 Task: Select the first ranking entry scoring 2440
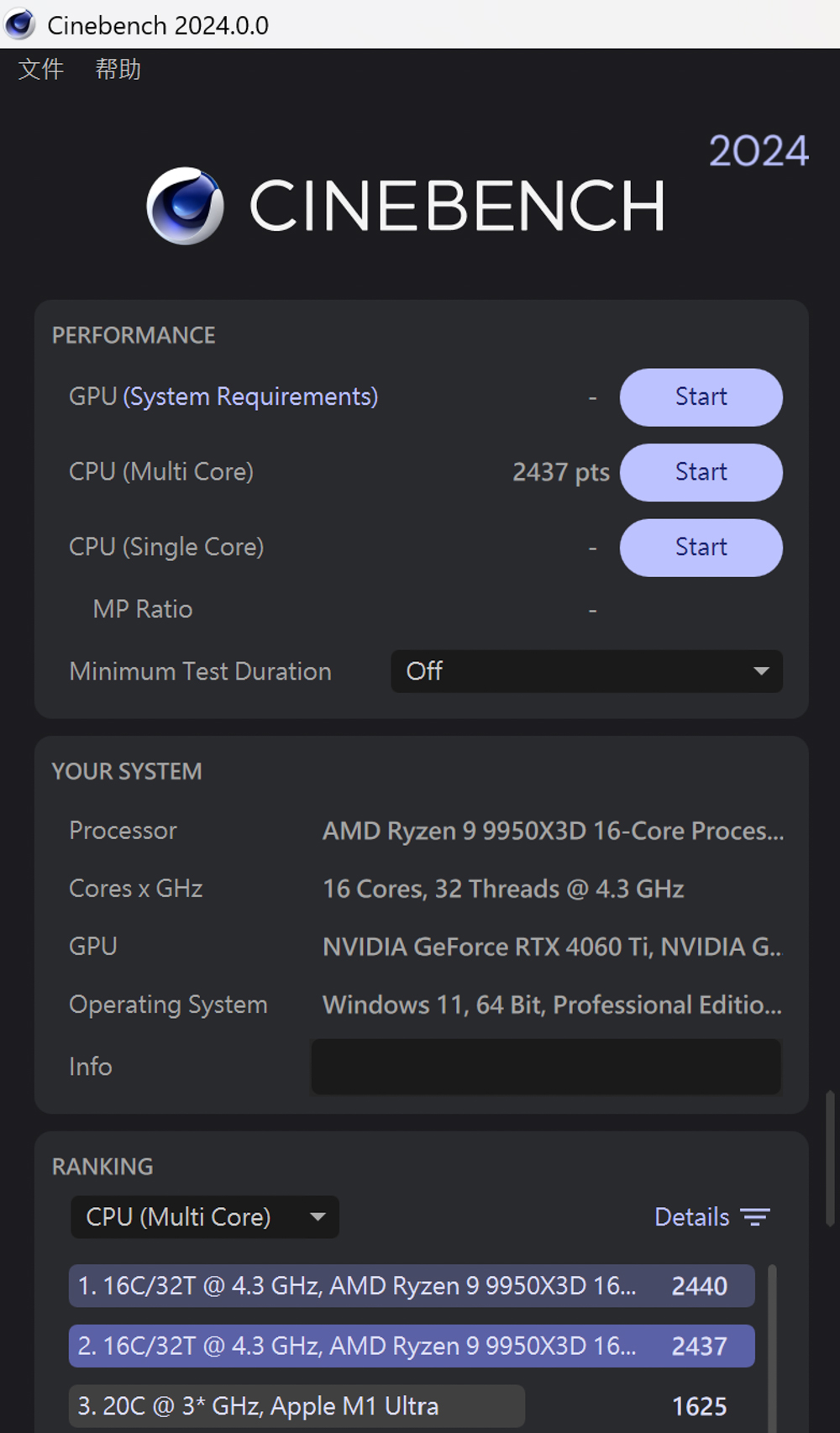pos(411,1286)
